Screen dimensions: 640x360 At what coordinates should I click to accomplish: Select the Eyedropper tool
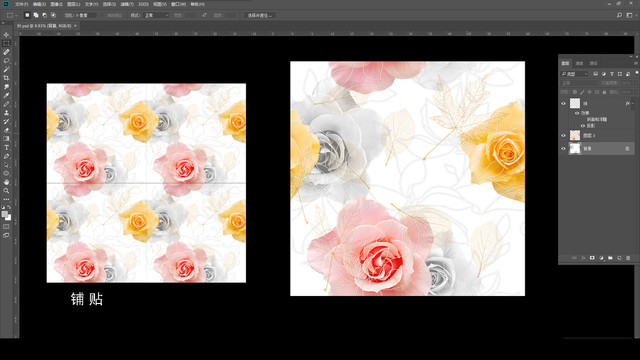(6, 95)
